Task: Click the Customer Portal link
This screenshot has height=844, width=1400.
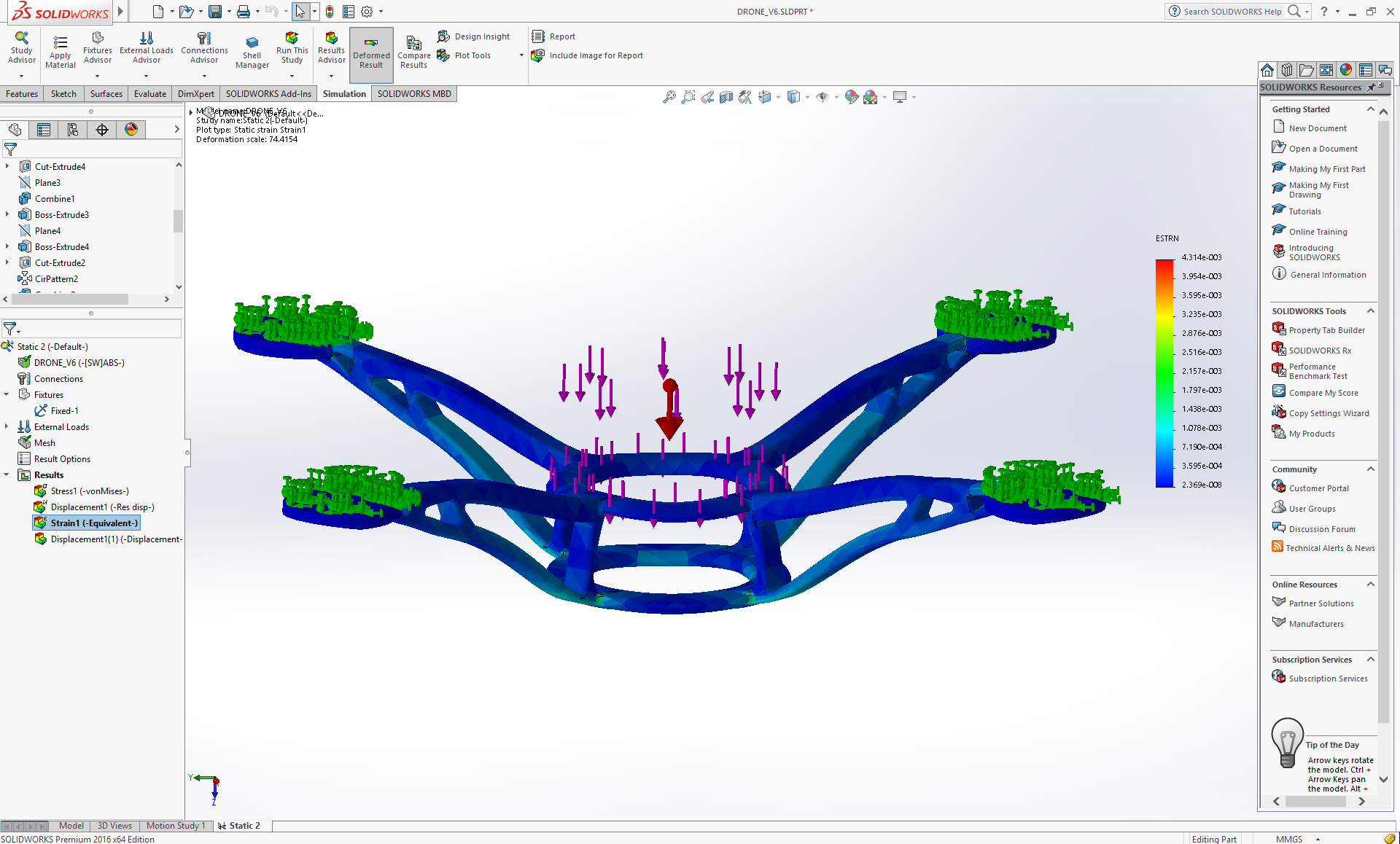Action: tap(1318, 488)
